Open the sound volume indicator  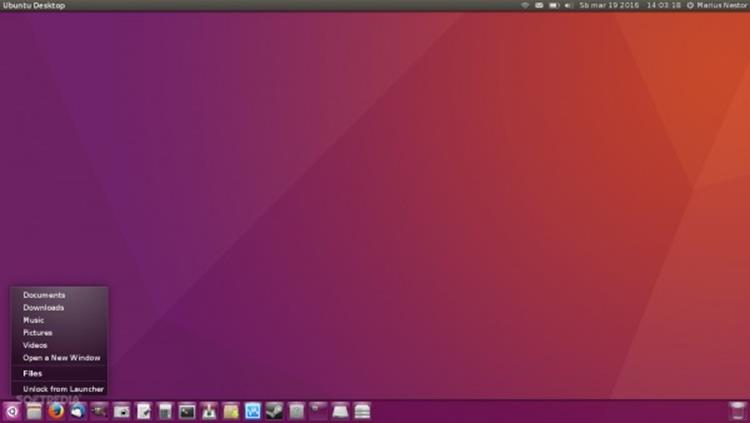point(568,5)
